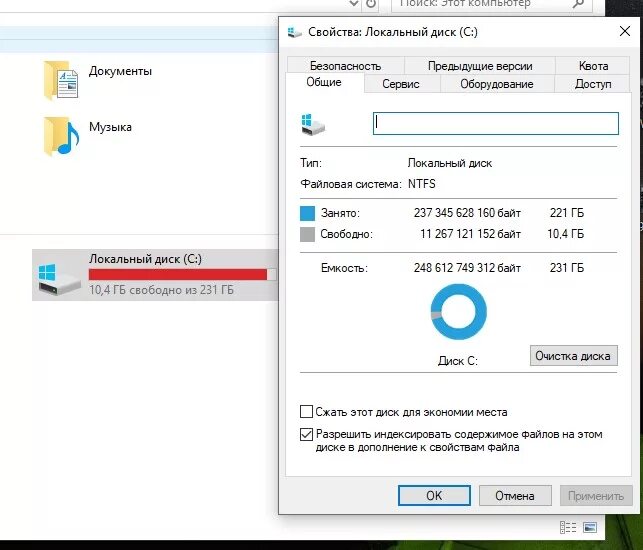Click the Очистка диска button
The width and height of the screenshot is (643, 550).
point(573,356)
